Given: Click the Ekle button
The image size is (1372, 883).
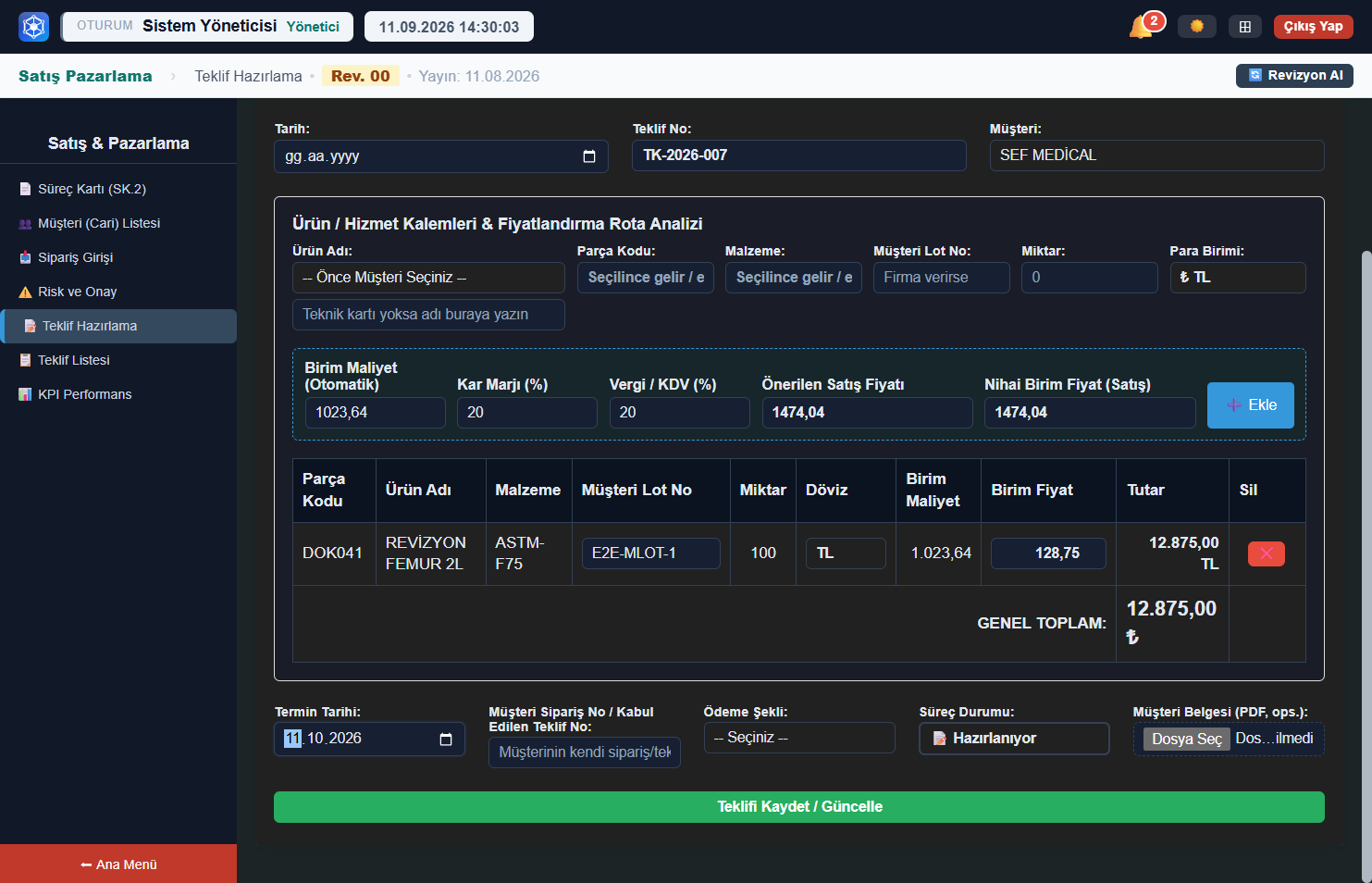Looking at the screenshot, I should (x=1251, y=405).
